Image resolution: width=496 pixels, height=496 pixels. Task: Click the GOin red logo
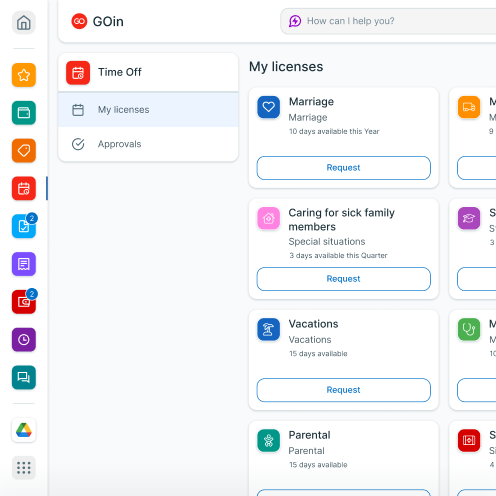79,21
